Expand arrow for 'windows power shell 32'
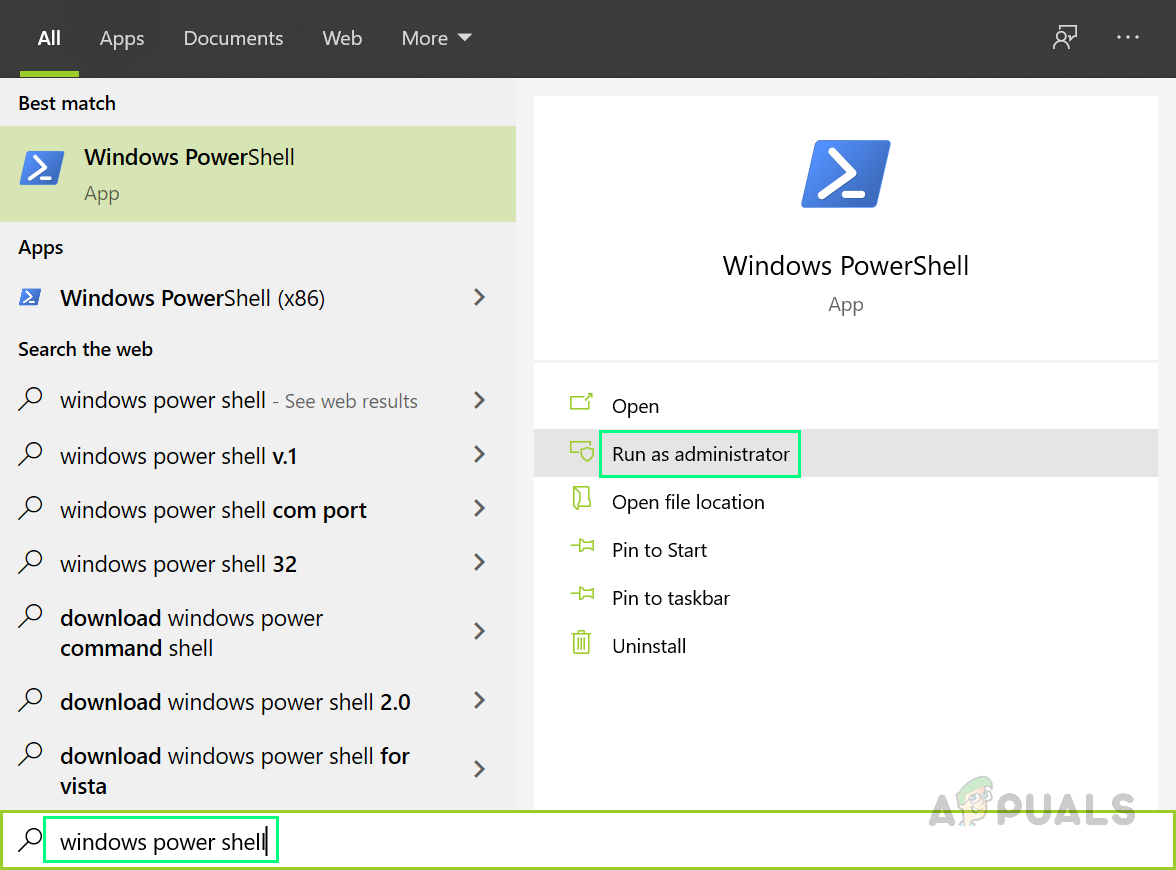The image size is (1176, 870). tap(480, 562)
